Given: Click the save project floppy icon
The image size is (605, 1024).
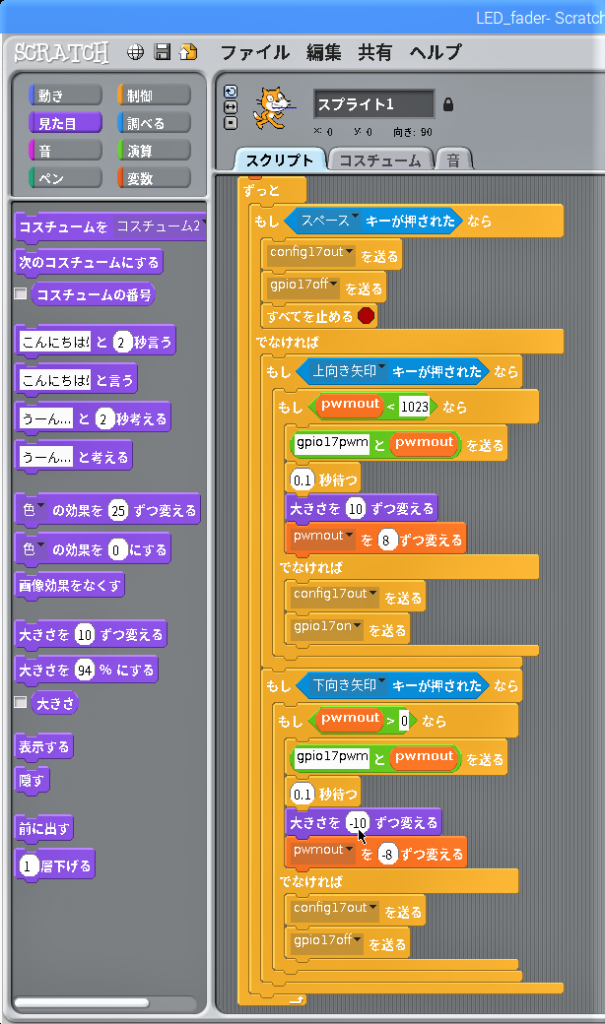Looking at the screenshot, I should [162, 52].
